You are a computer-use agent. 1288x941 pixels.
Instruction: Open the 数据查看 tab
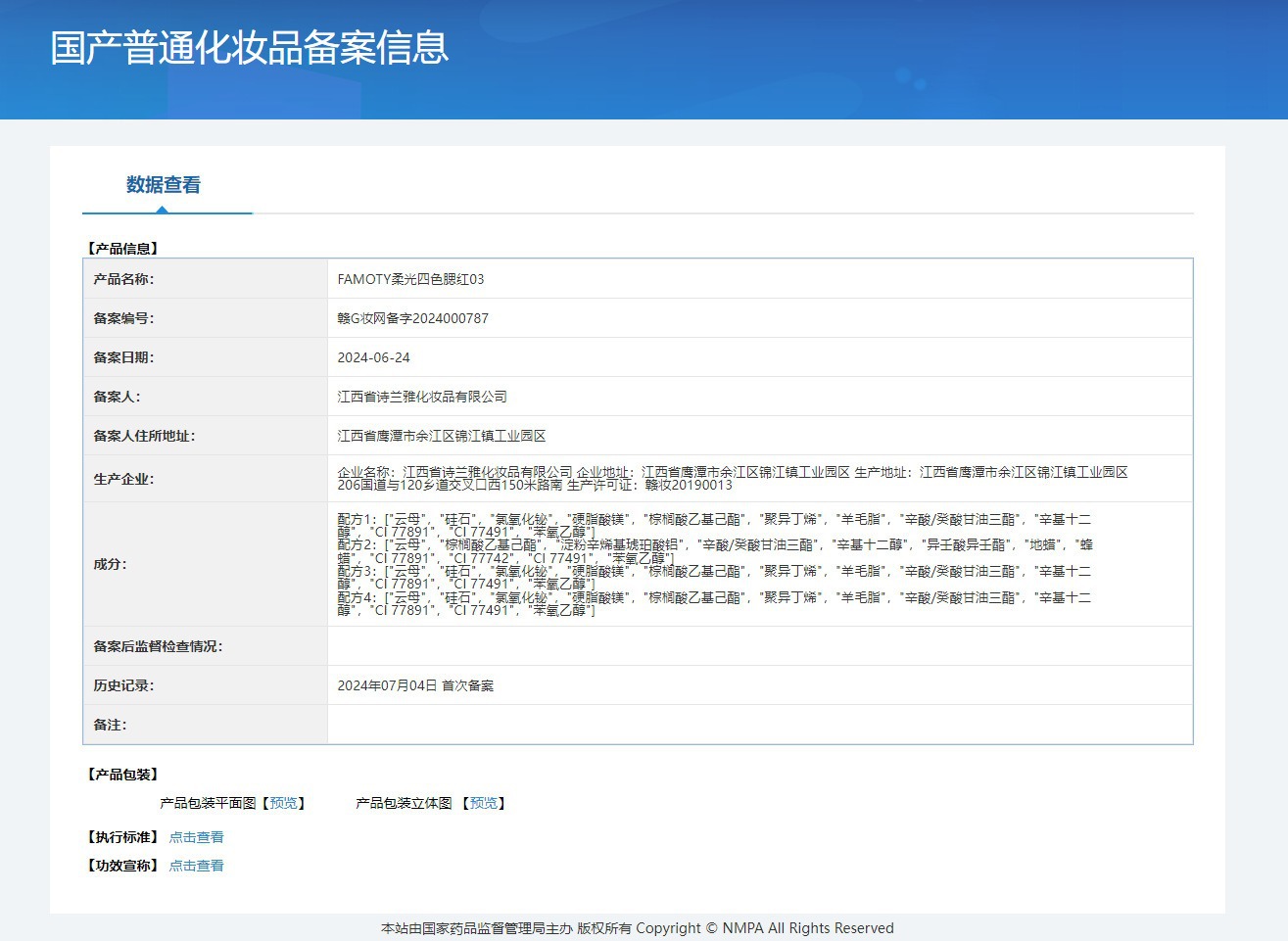pyautogui.click(x=164, y=185)
